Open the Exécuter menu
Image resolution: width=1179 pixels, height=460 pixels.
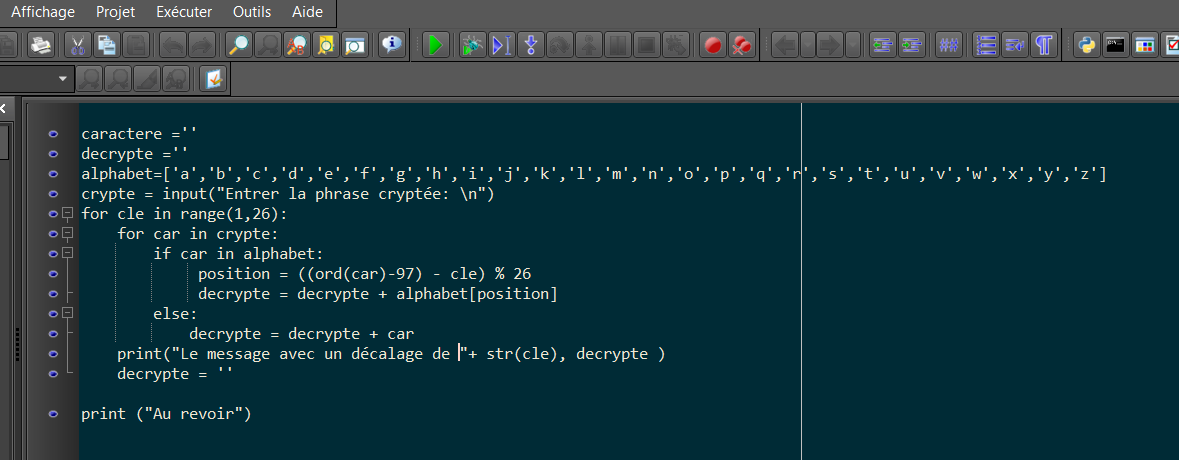click(184, 12)
